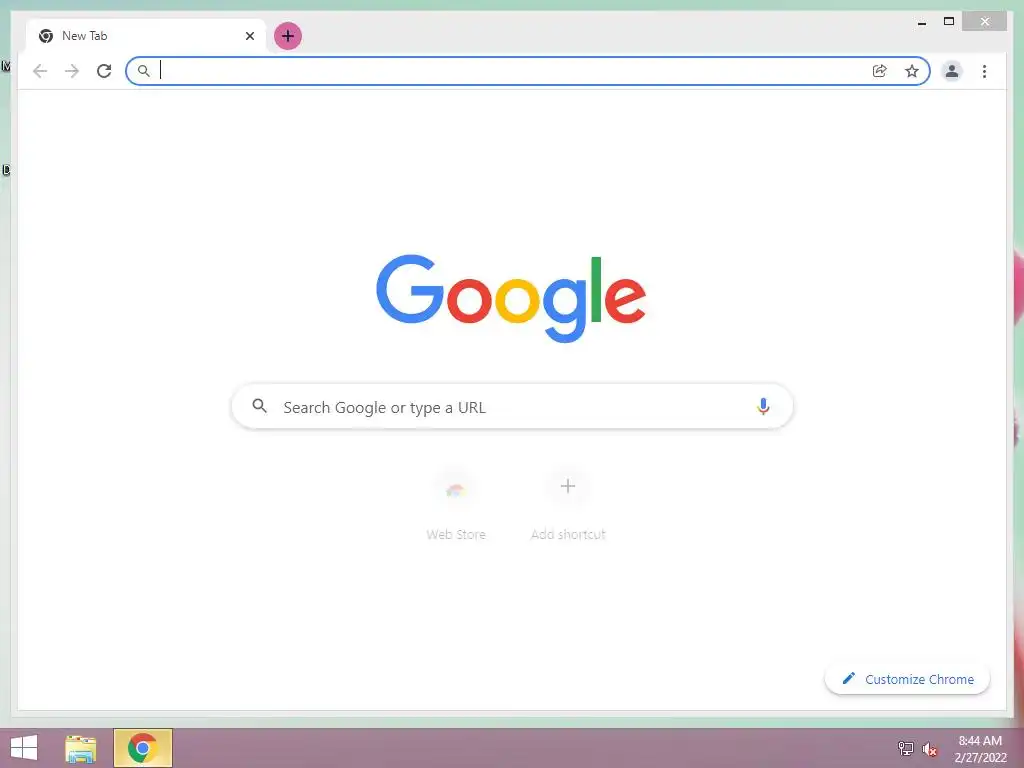Open Customize Chrome
Screen dimensions: 1024x768
[x=907, y=679]
